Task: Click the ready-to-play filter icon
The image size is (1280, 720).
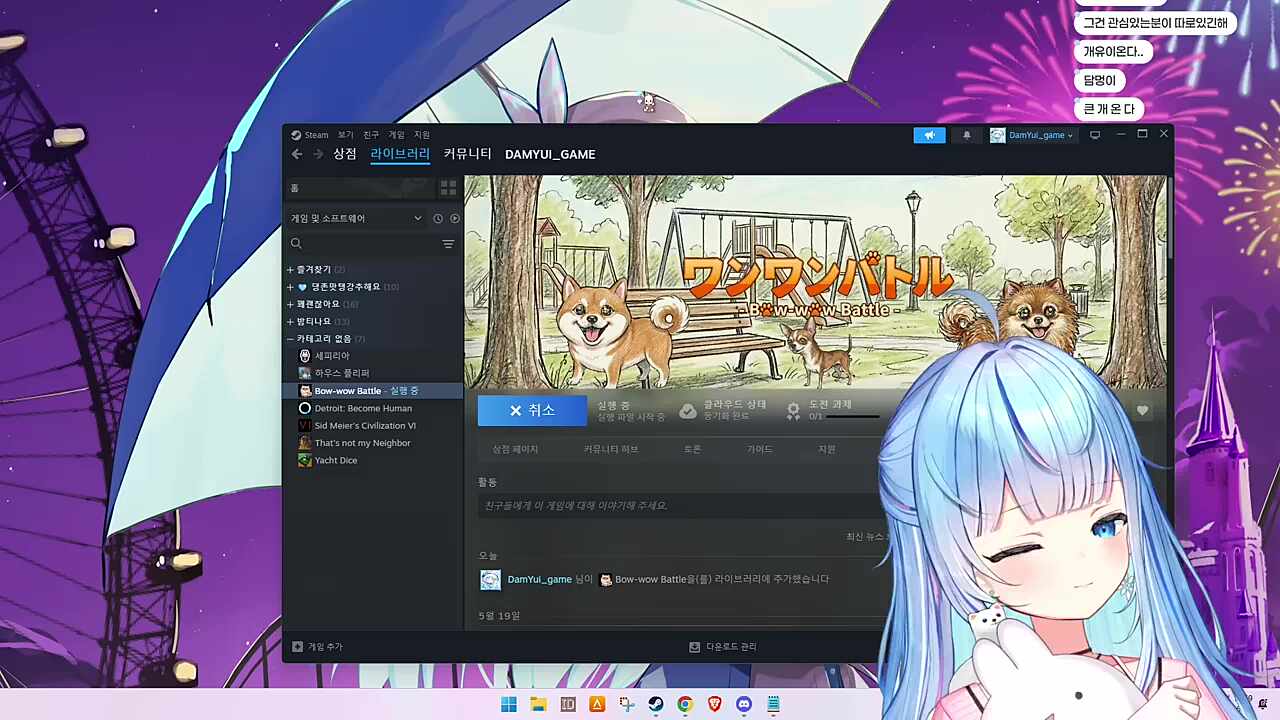Action: [455, 218]
